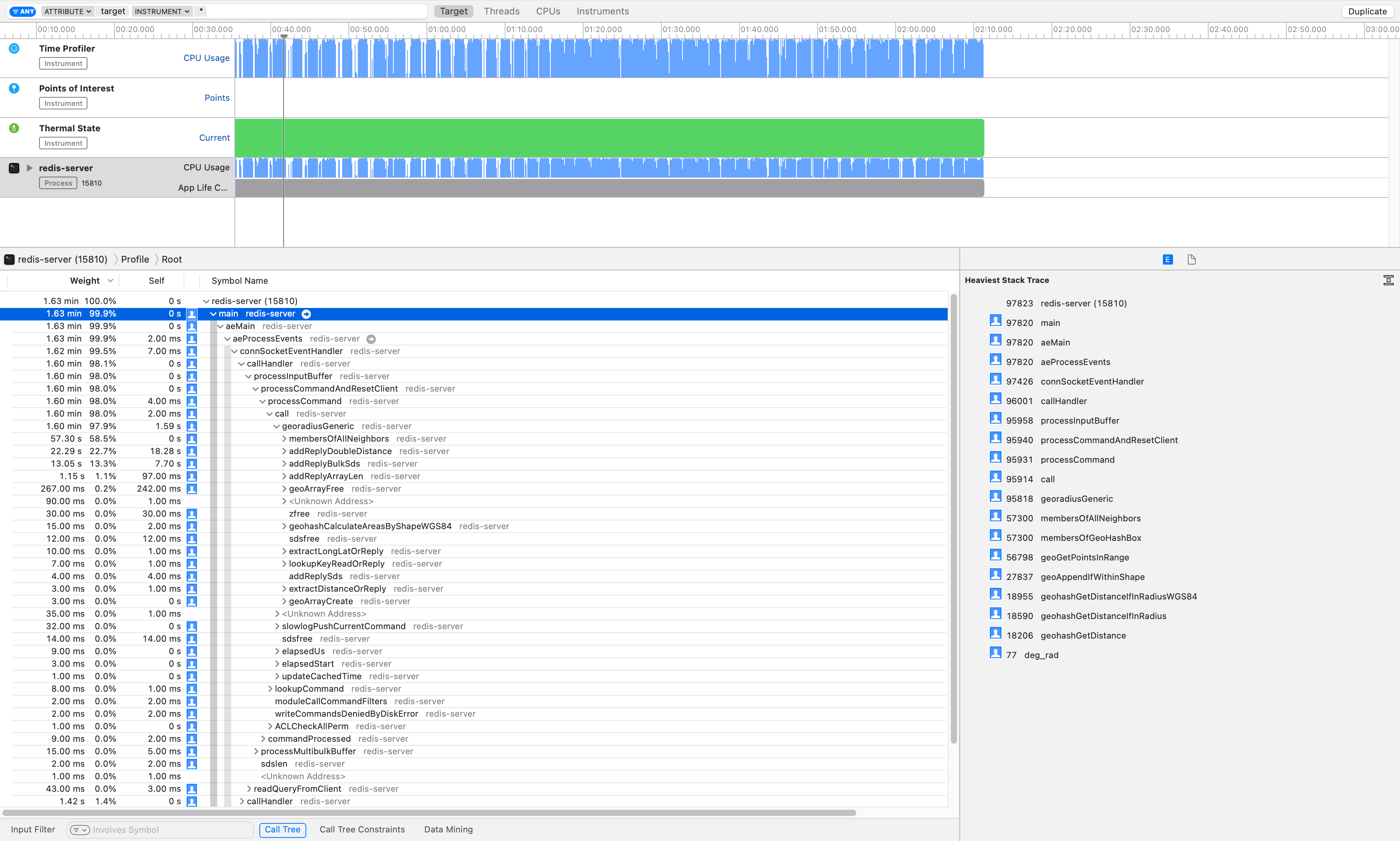Collapse the georadiusGeneric tree row
1400x841 pixels.
coord(277,426)
